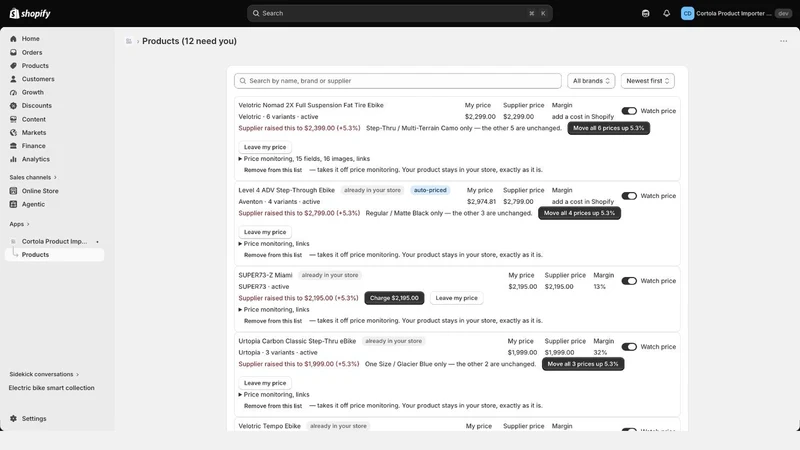
Task: Toggle Watch price for Urtopia Carbon Classic
Action: coord(629,347)
